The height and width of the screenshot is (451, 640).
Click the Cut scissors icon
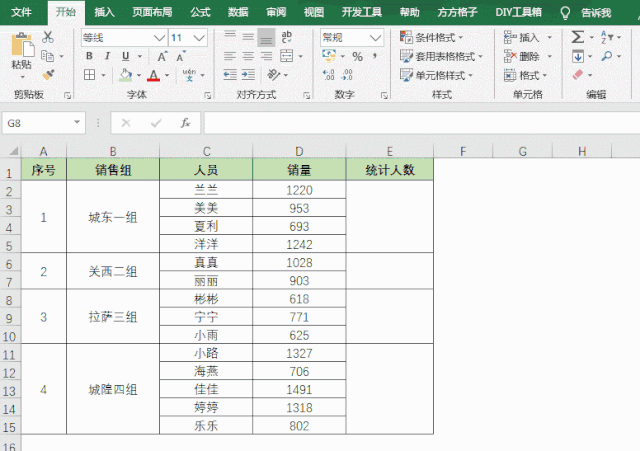pos(48,37)
